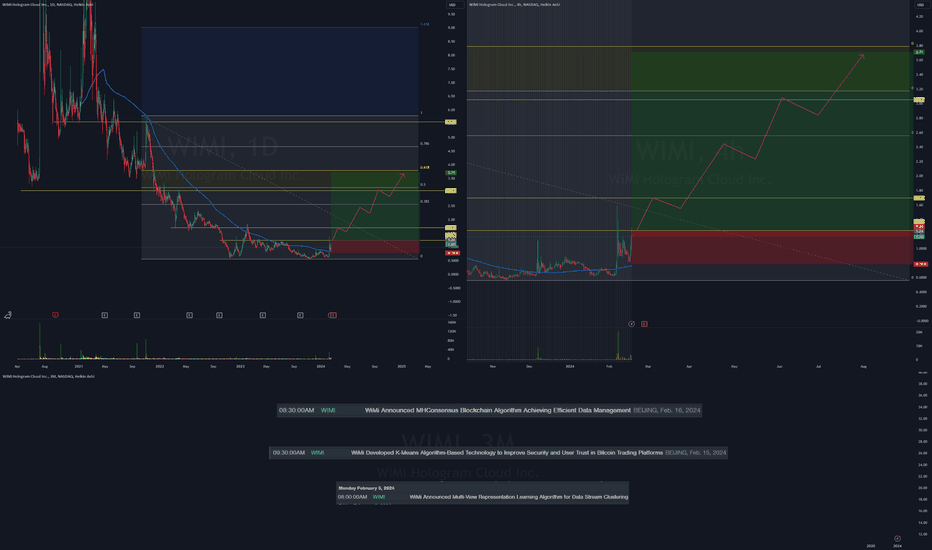932x550 pixels.
Task: Click the 1D chart symbol title
Action: pyautogui.click(x=48, y=4)
